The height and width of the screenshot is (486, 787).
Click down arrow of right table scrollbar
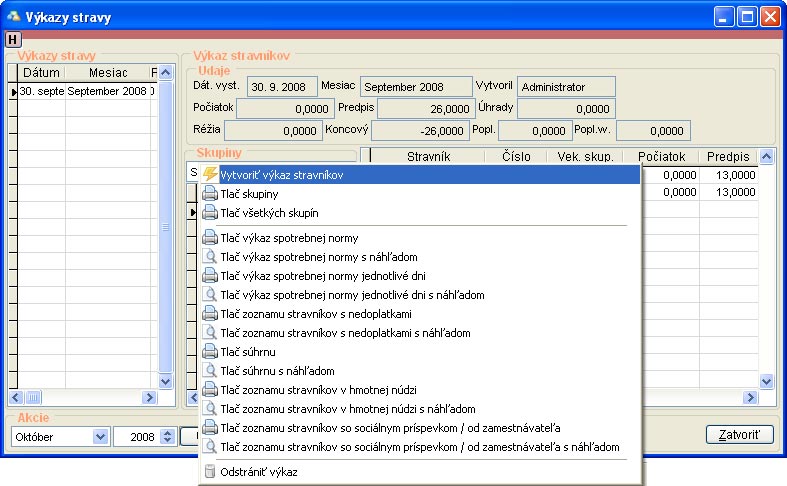(767, 381)
